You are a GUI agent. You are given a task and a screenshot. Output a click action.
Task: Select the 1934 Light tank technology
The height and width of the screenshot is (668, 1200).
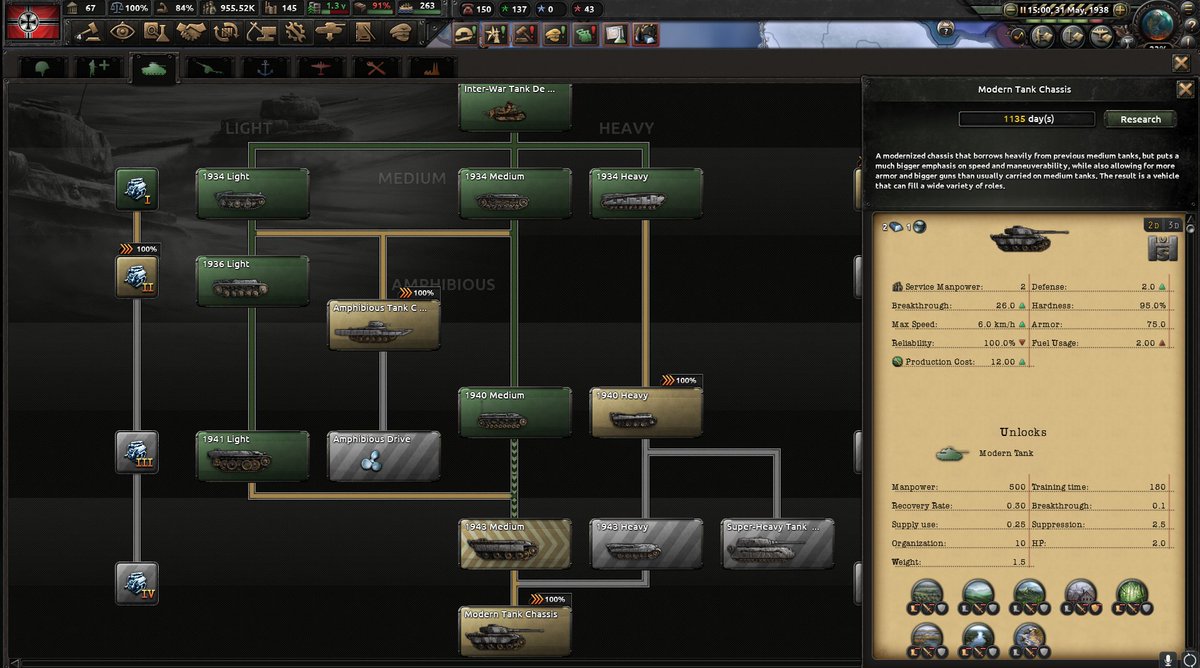253,193
